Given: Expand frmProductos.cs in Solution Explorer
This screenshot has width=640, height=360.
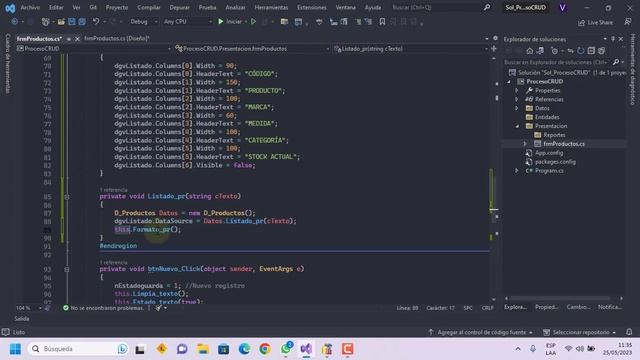Looking at the screenshot, I should [525, 144].
